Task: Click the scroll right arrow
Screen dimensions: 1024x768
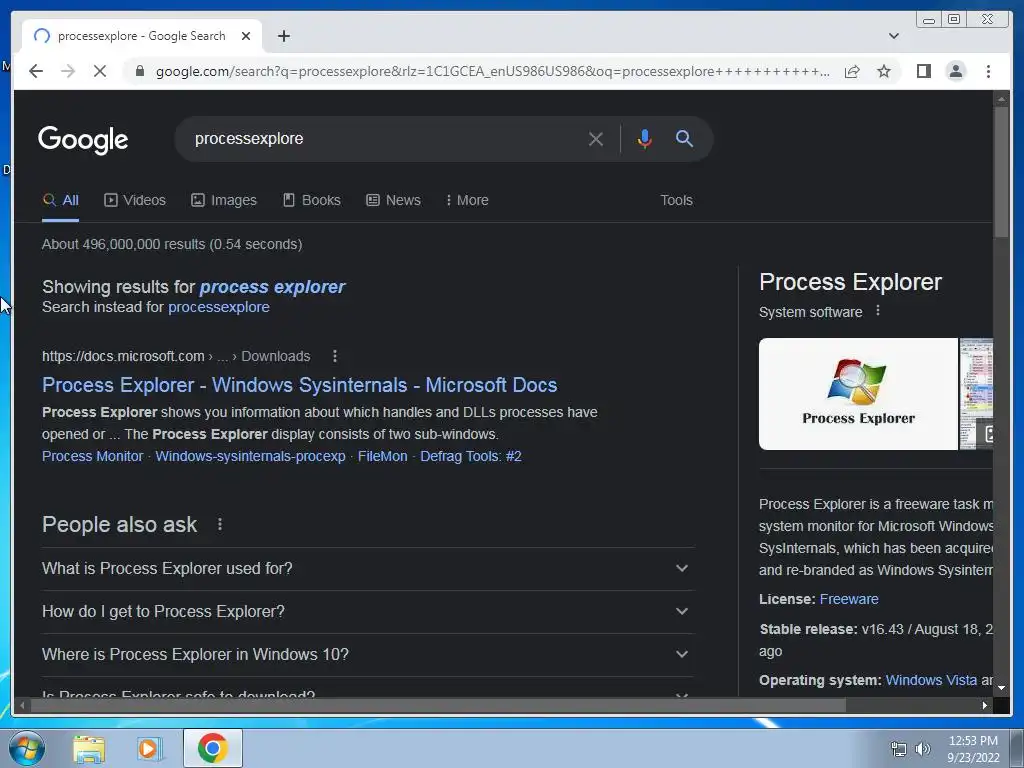Action: 985,705
